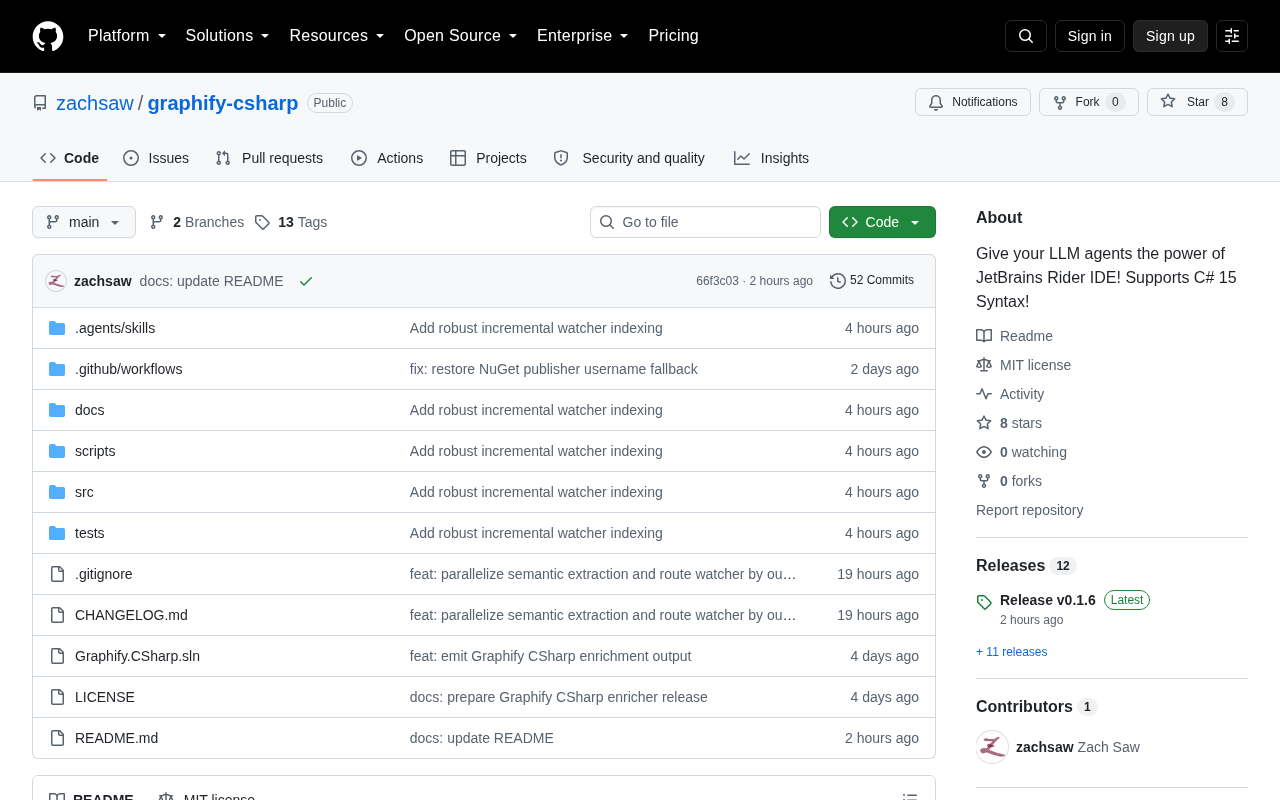Expand the Enterprise menu

(583, 36)
